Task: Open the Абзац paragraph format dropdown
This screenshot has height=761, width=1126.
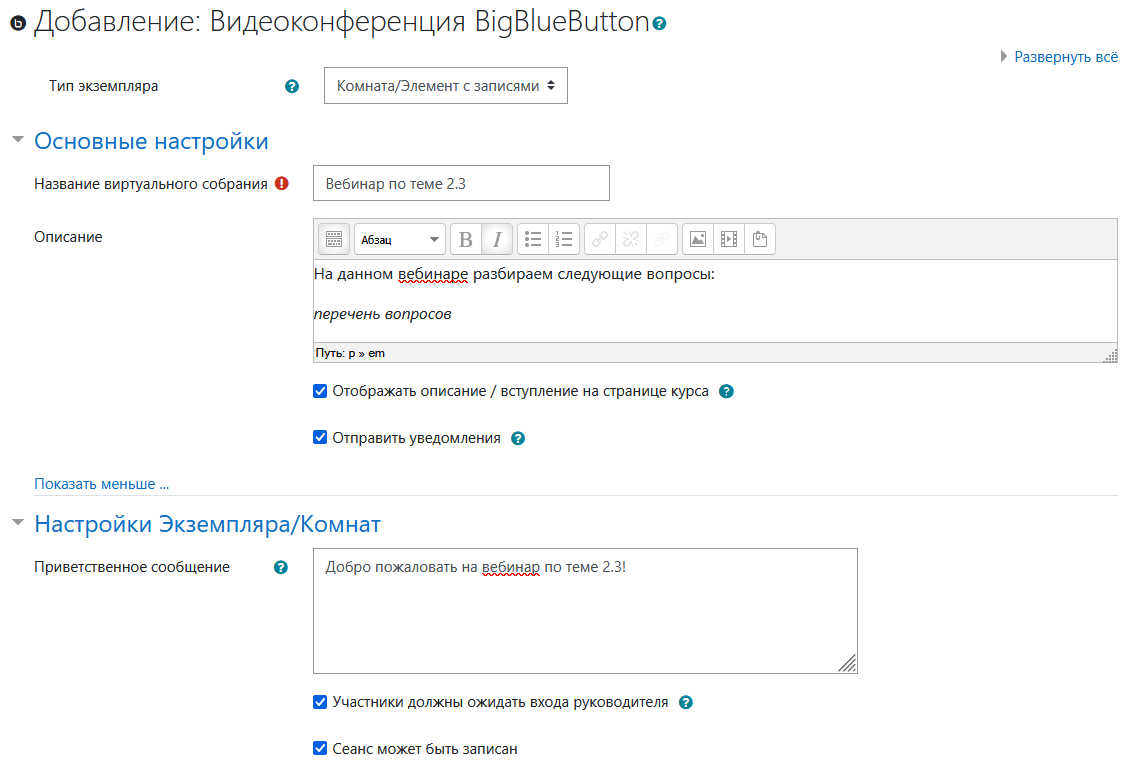Action: (x=400, y=239)
